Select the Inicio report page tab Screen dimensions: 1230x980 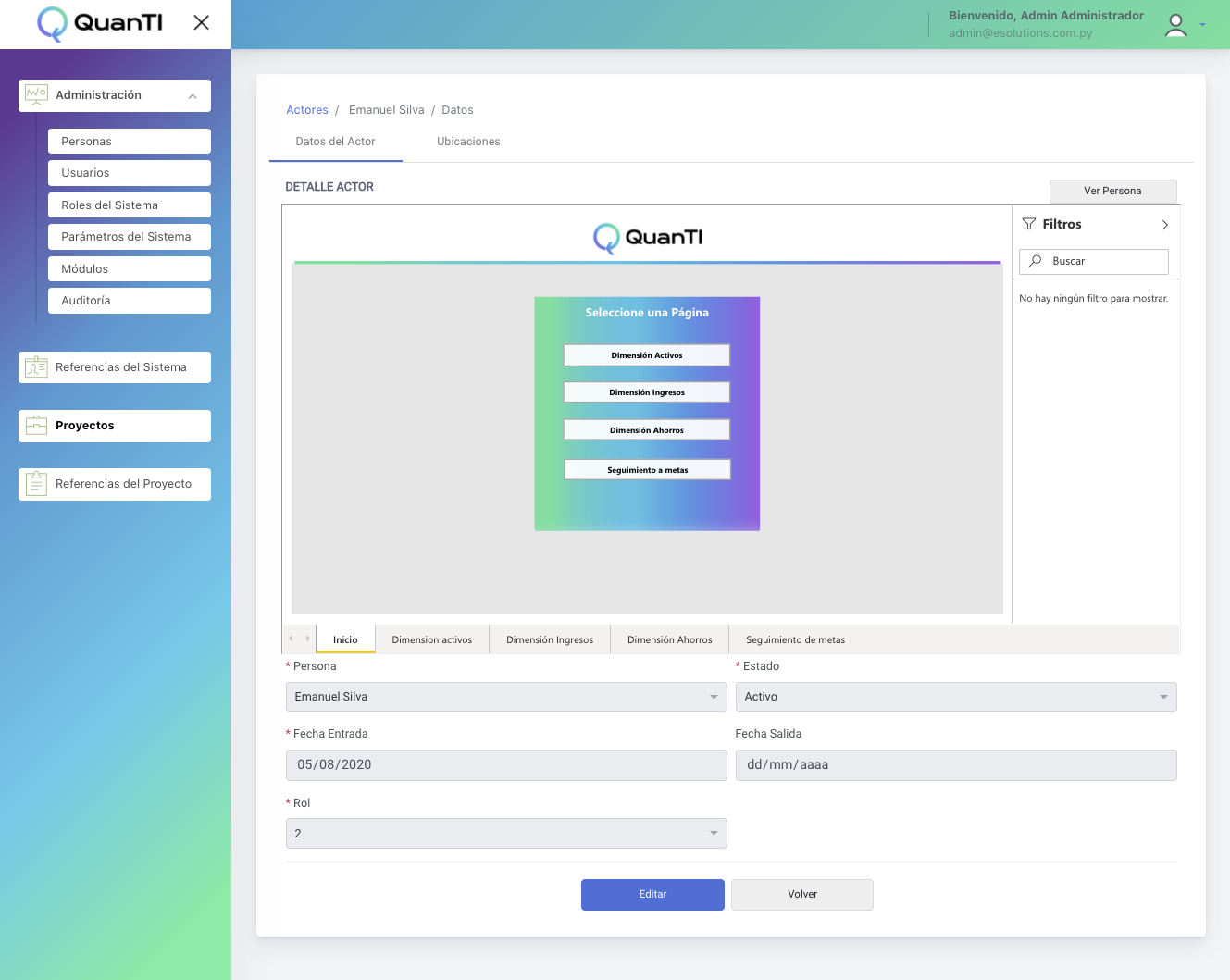coord(345,639)
